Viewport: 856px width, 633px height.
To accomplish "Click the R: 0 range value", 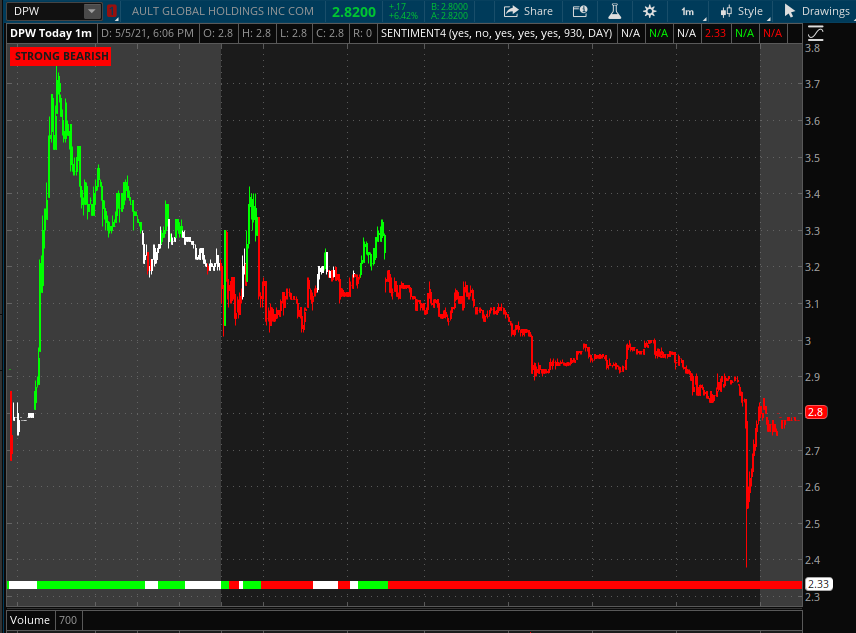I will point(362,33).
